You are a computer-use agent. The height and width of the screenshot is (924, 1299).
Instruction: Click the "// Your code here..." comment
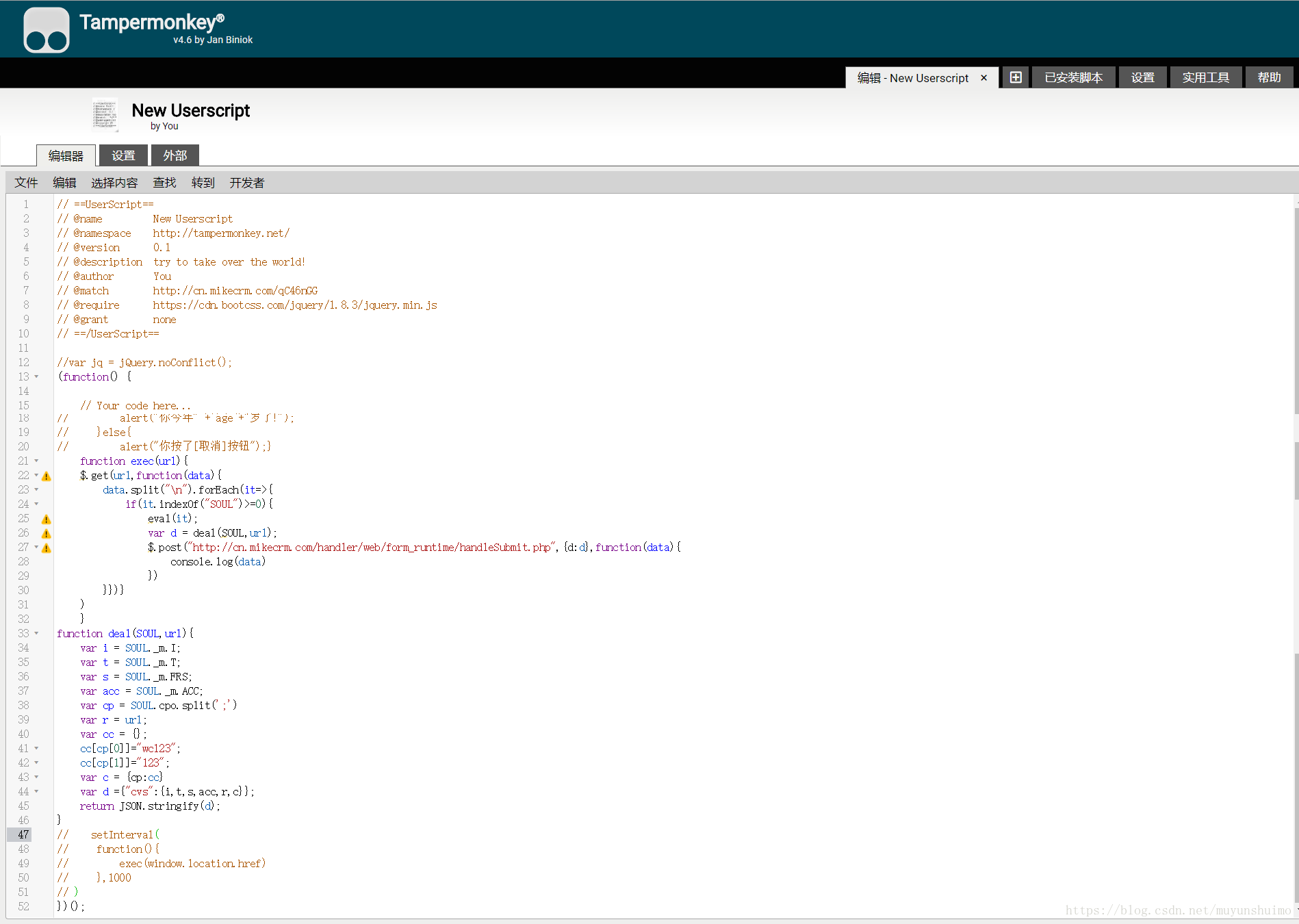click(136, 405)
